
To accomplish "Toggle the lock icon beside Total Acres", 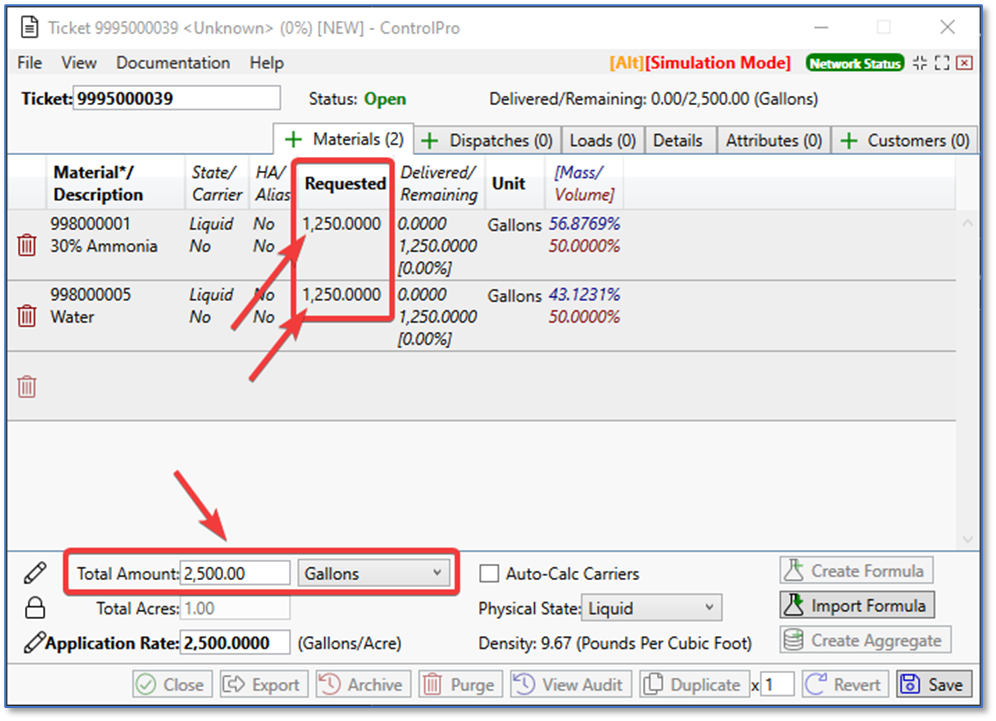I will (x=34, y=608).
